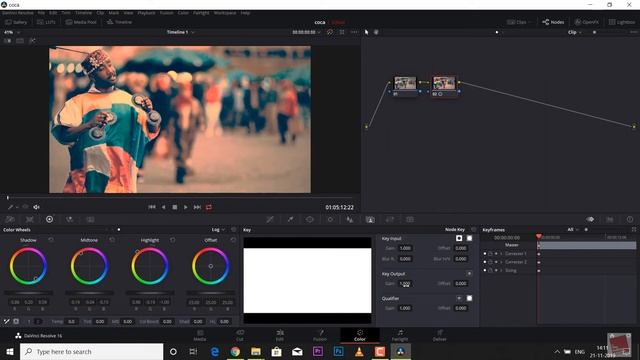This screenshot has height=360, width=640.
Task: Reset the Midtone color wheel
Action: click(x=112, y=240)
